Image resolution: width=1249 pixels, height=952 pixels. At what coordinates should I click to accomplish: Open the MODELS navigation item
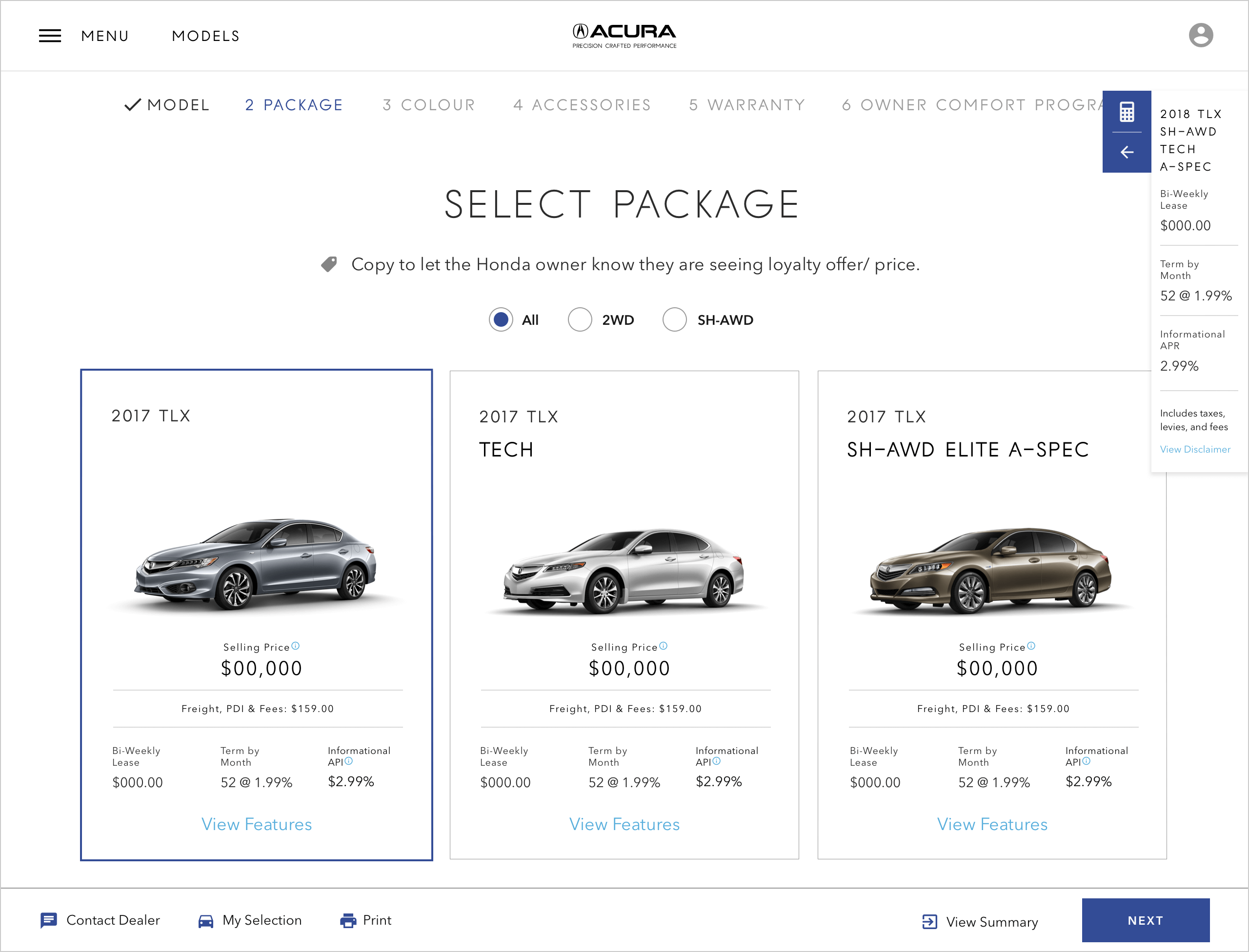point(206,36)
